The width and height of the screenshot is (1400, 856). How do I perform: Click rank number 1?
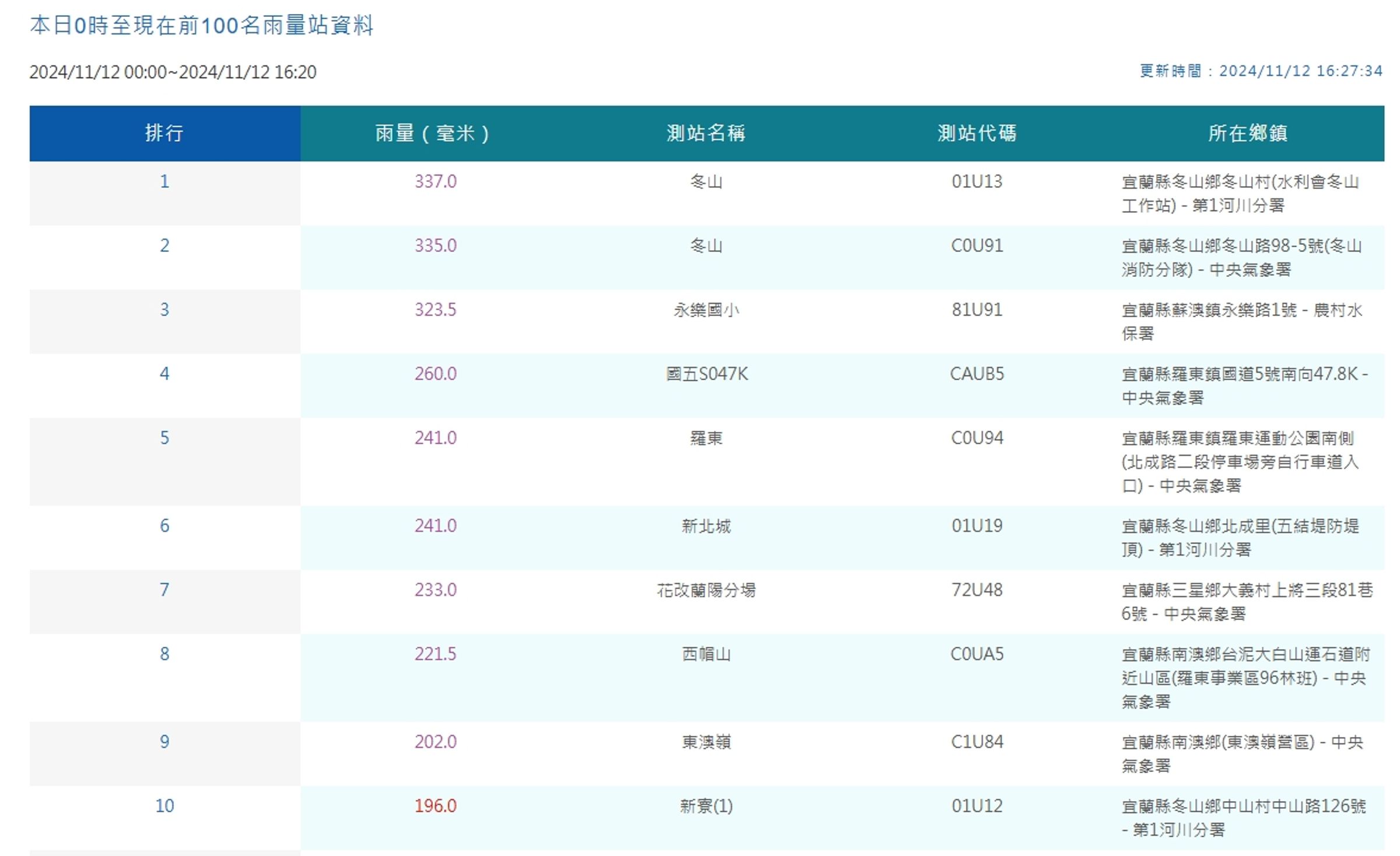[165, 181]
